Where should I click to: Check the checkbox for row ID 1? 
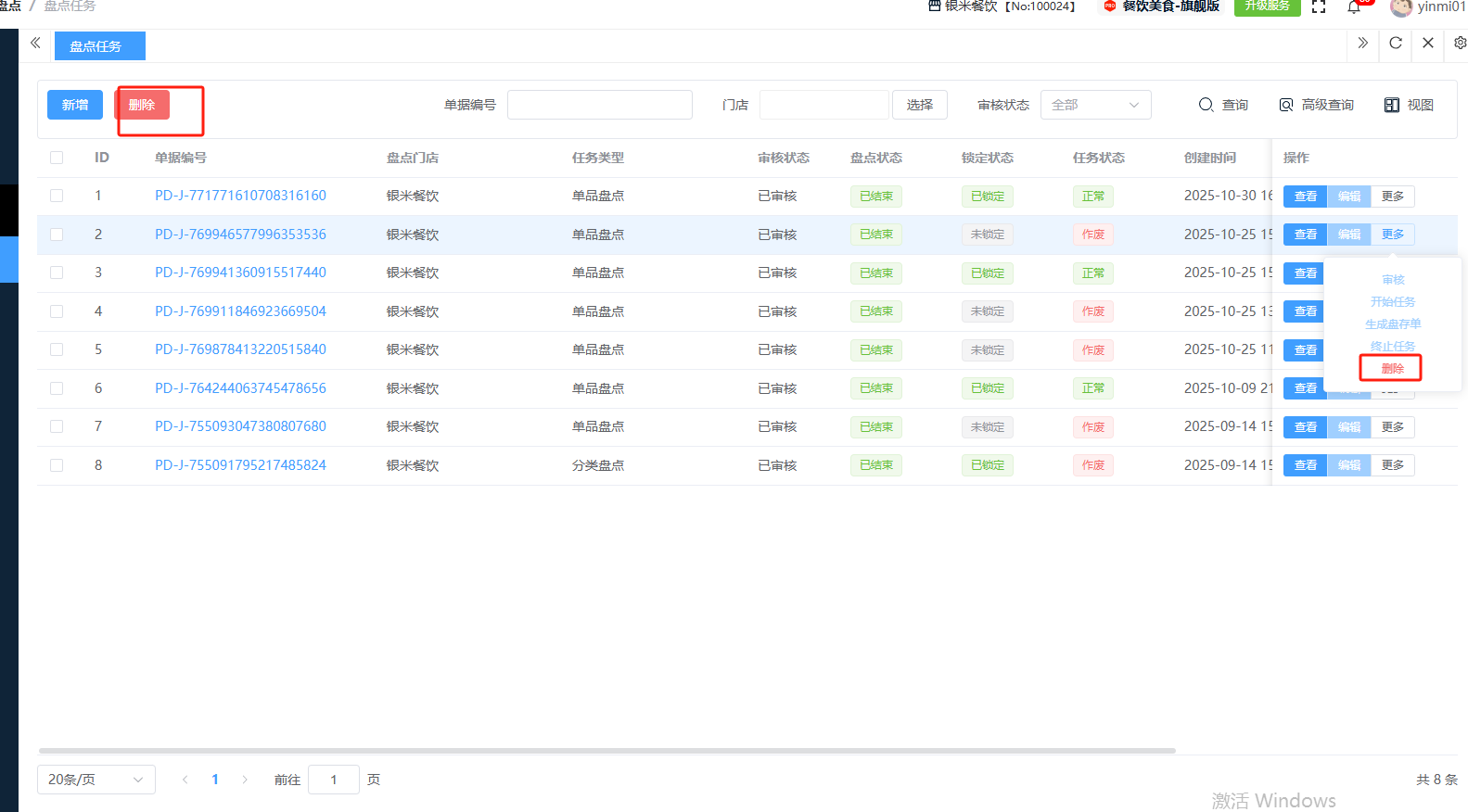57,196
